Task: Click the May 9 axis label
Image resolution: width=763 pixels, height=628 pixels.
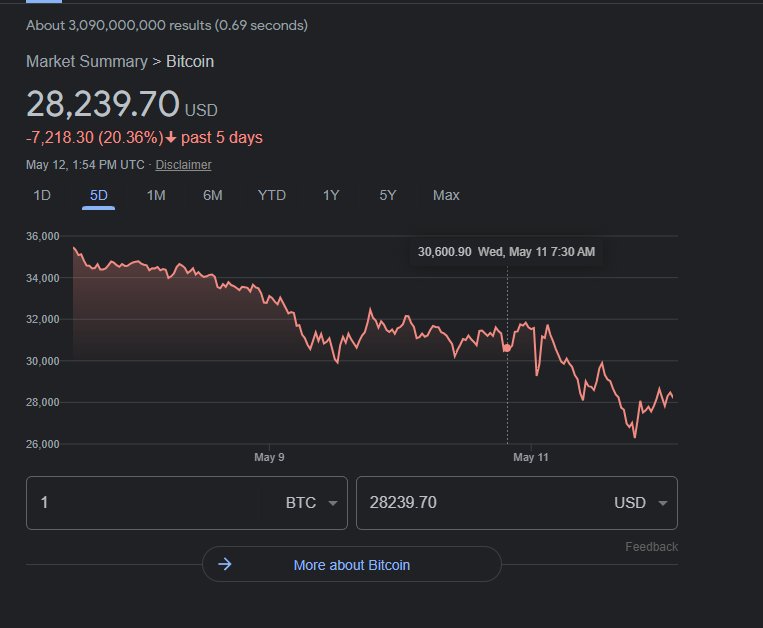Action: [269, 457]
